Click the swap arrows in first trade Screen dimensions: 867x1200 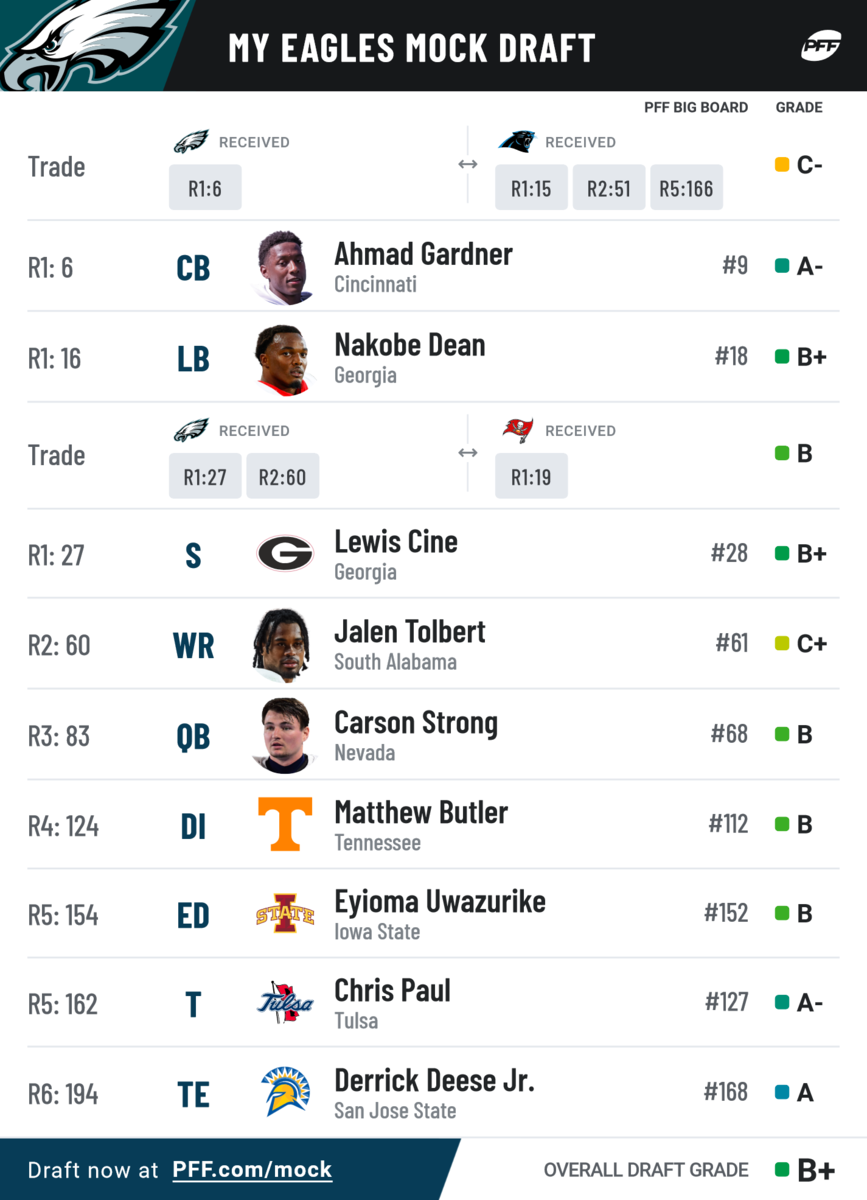[x=467, y=165]
